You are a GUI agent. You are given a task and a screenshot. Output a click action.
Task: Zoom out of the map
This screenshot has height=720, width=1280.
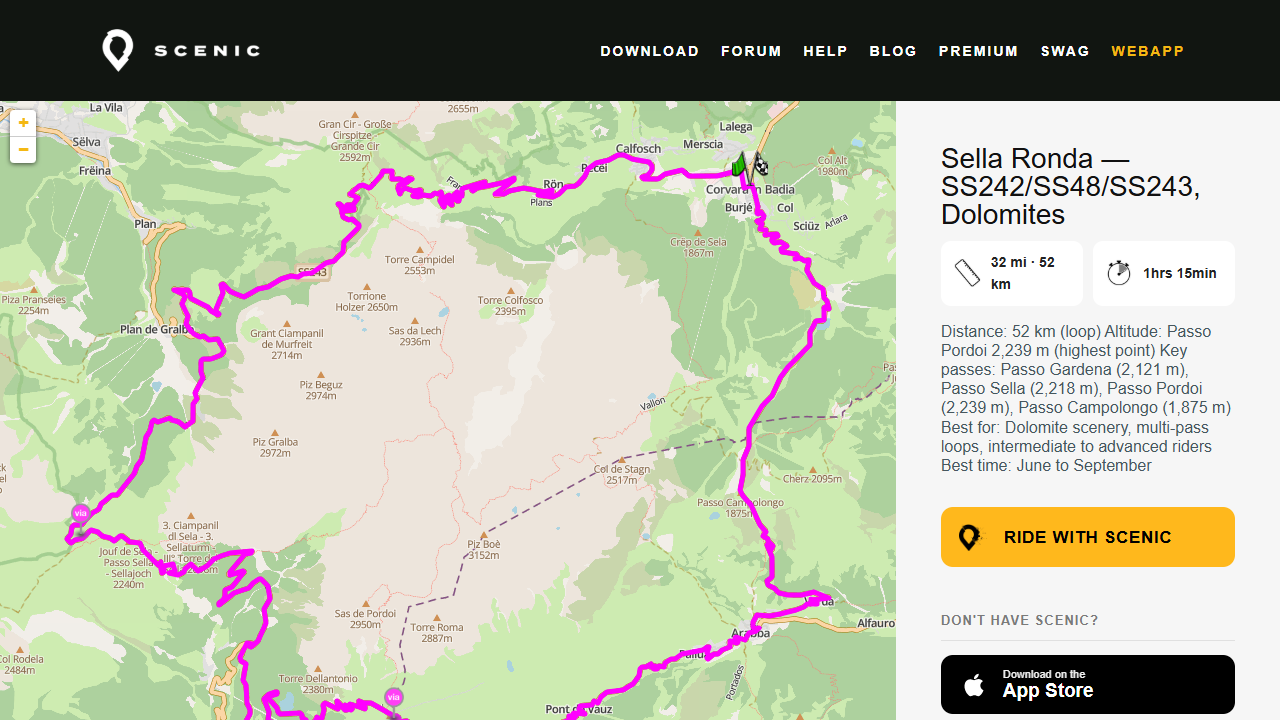point(23,149)
